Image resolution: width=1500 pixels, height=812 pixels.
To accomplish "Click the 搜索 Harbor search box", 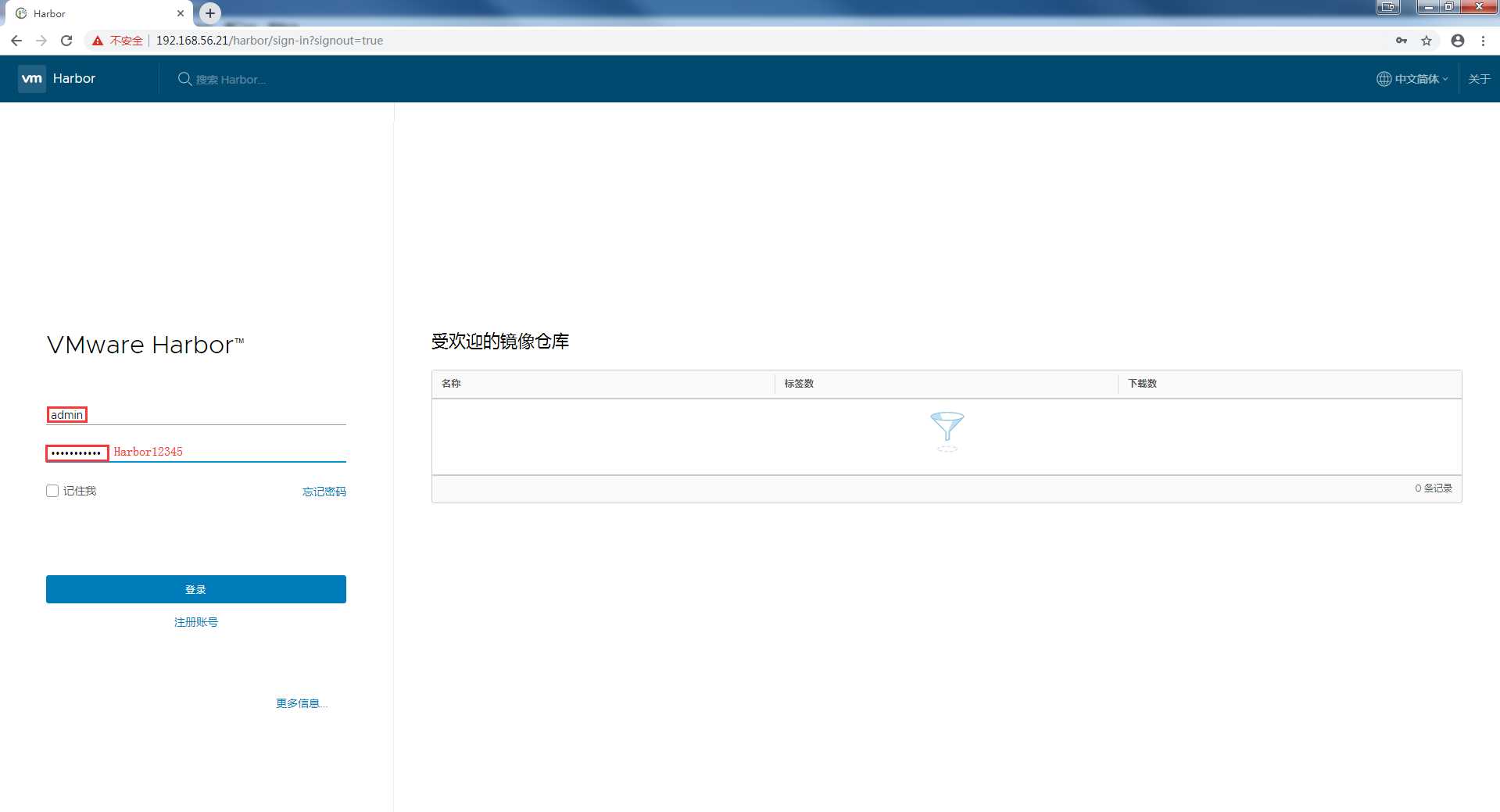I will click(x=231, y=80).
